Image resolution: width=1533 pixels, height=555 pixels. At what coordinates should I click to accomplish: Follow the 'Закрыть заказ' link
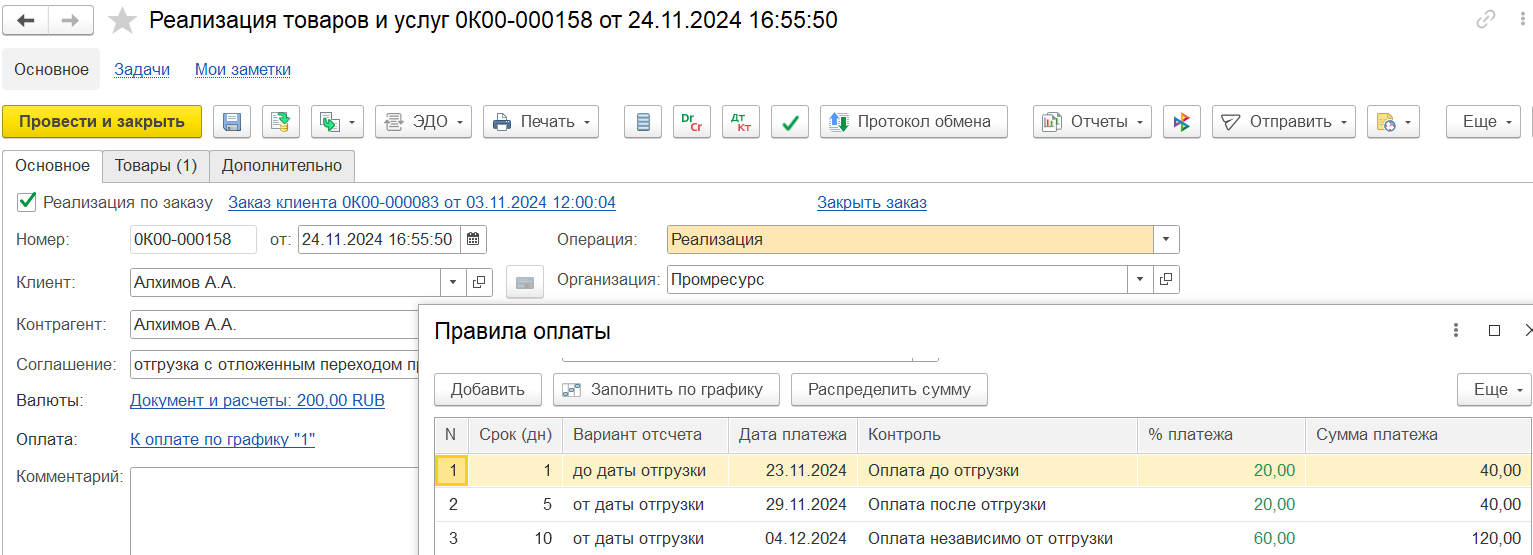[x=871, y=203]
